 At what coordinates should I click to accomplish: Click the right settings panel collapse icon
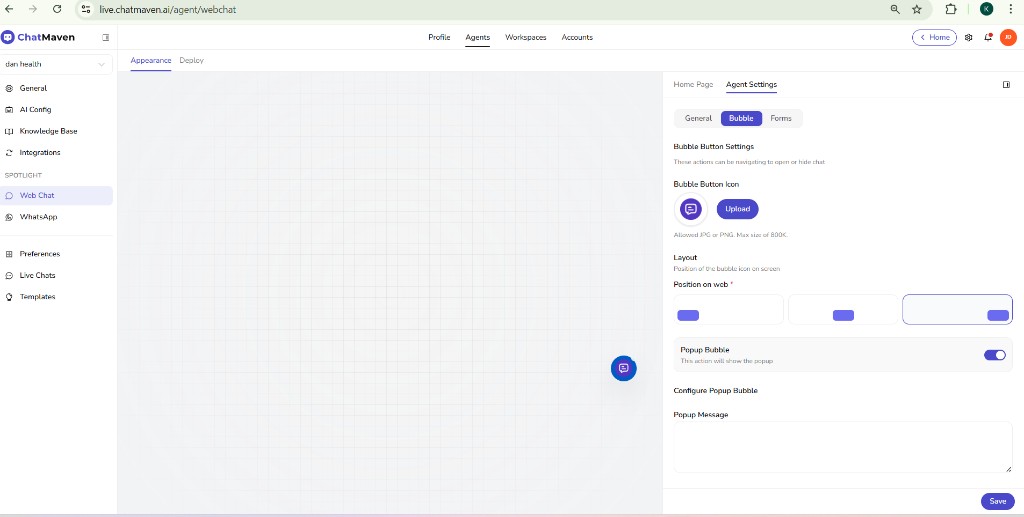[x=1006, y=85]
